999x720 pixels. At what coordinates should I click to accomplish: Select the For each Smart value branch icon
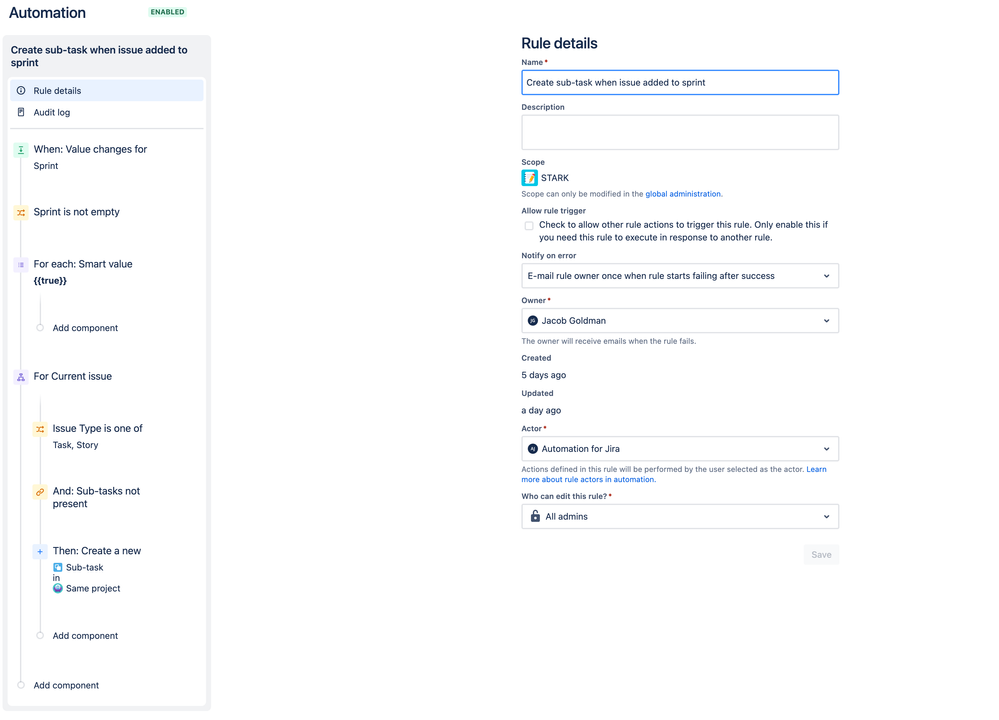(x=21, y=264)
